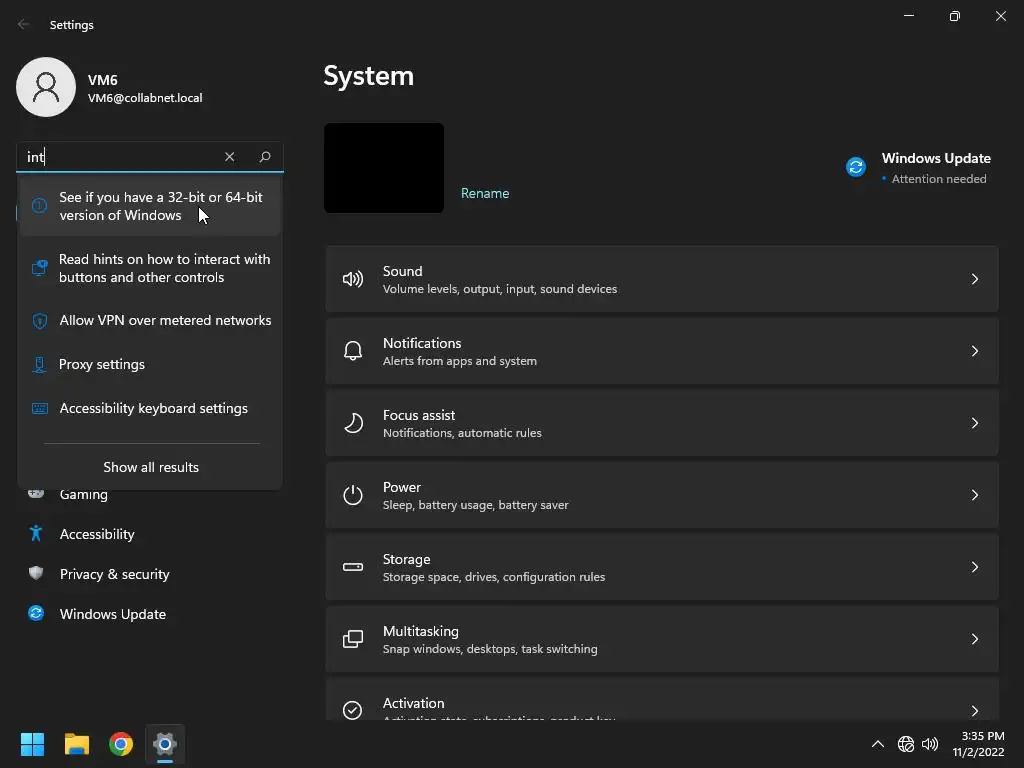
Task: Click the magnifier search icon
Action: pos(264,157)
